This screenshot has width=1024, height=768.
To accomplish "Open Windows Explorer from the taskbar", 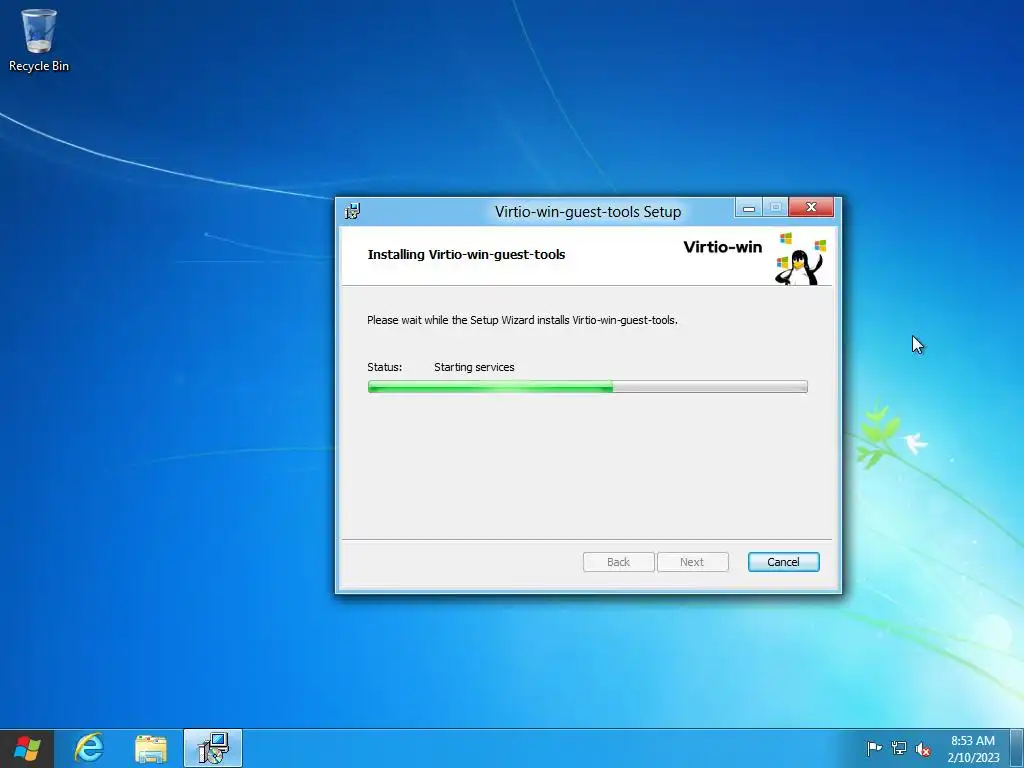I will pyautogui.click(x=151, y=748).
